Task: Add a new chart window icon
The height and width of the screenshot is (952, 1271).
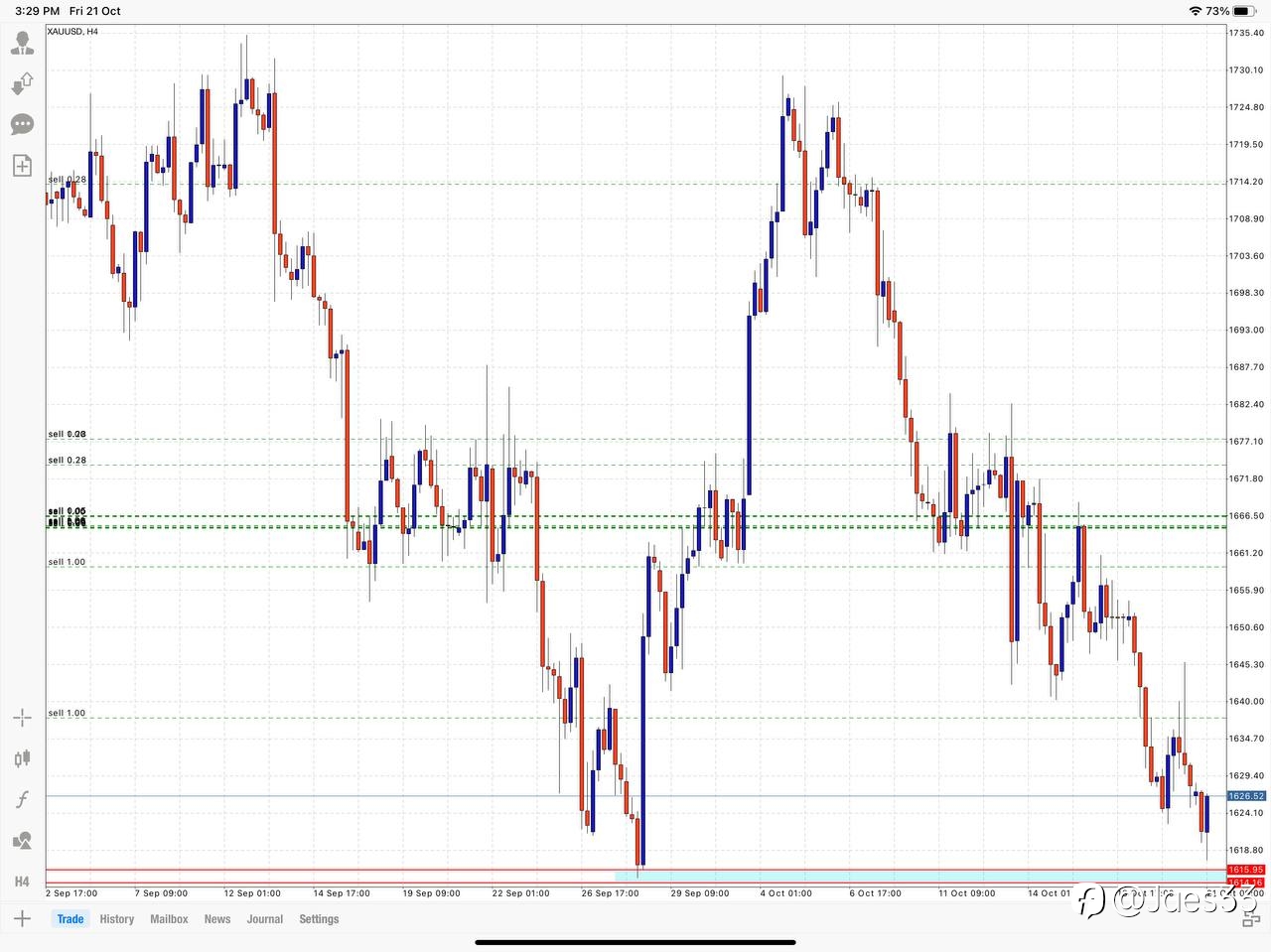Action: [x=22, y=165]
